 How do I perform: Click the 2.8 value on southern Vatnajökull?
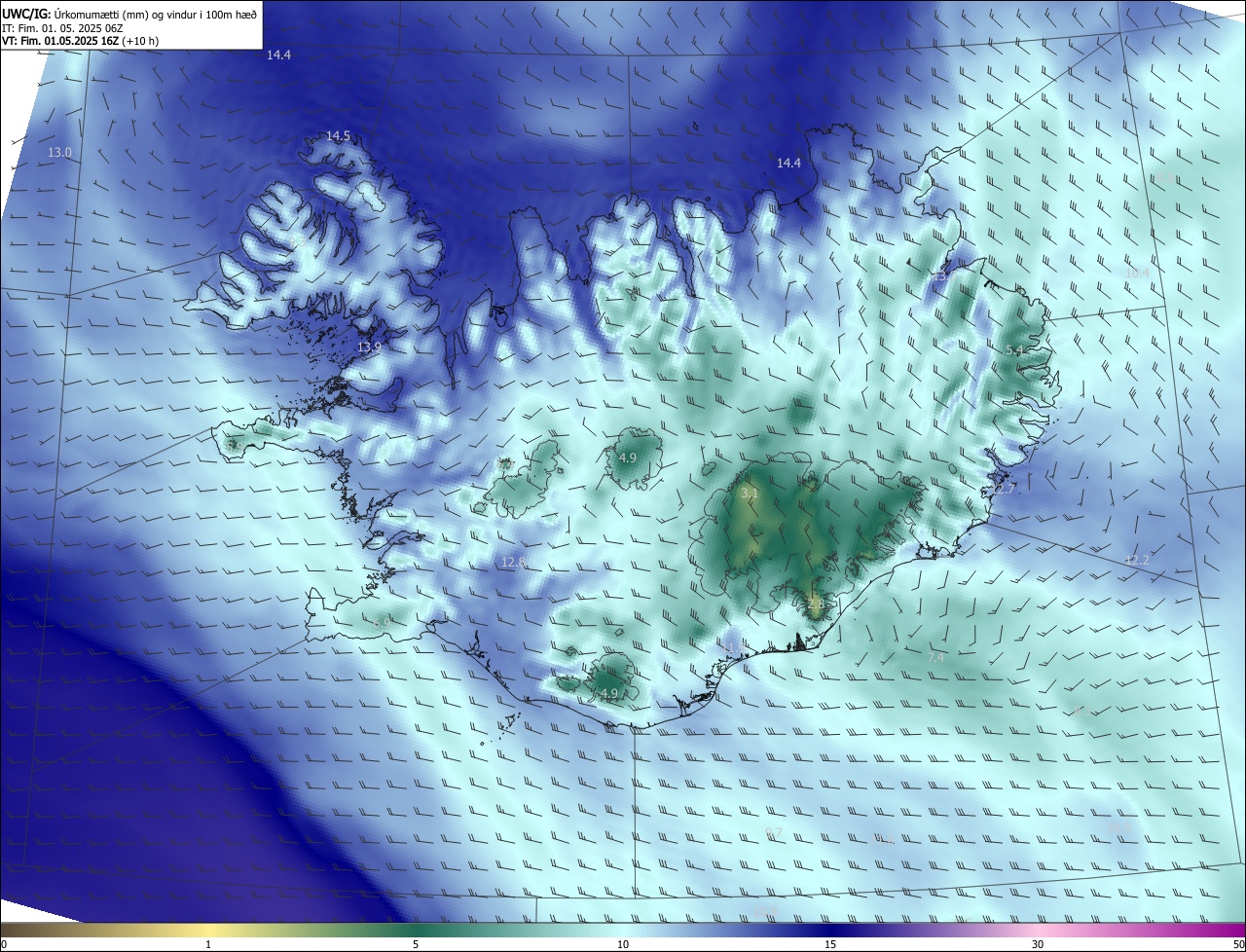[816, 604]
